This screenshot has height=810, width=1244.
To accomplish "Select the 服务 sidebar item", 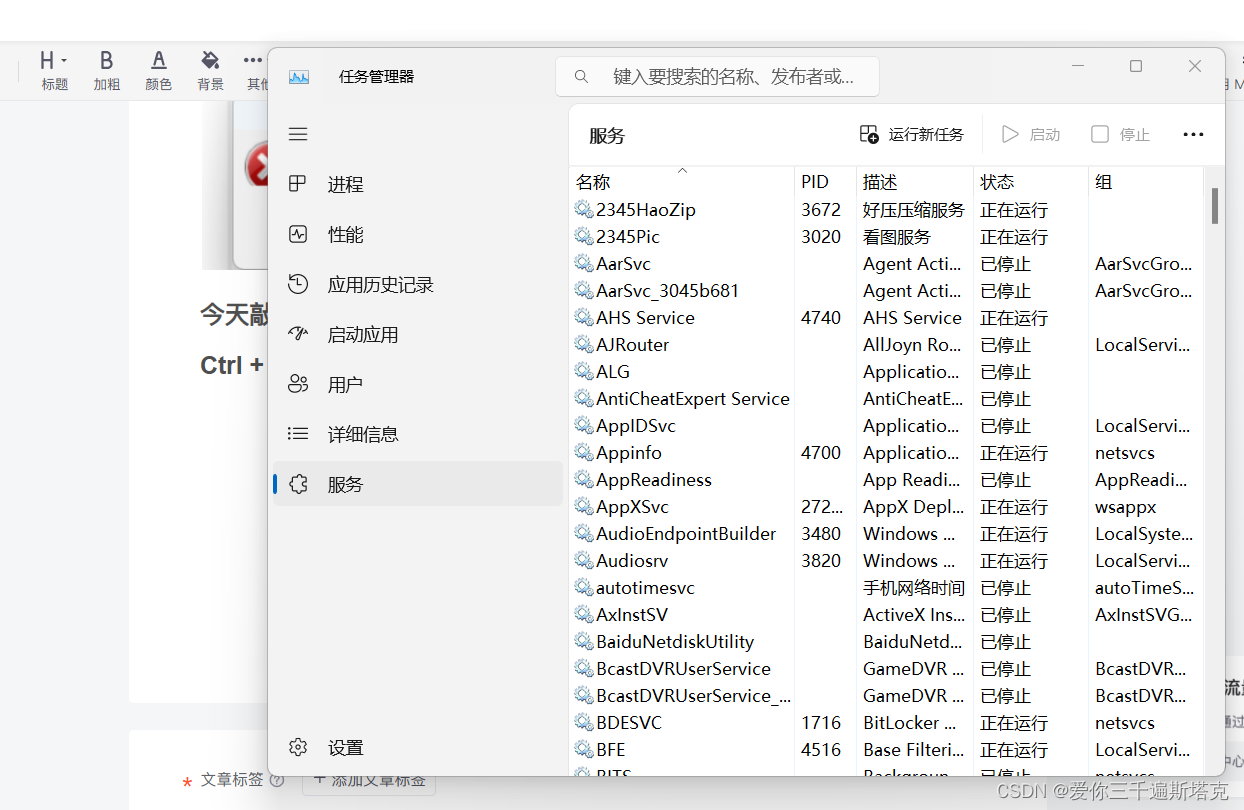I will pyautogui.click(x=418, y=484).
